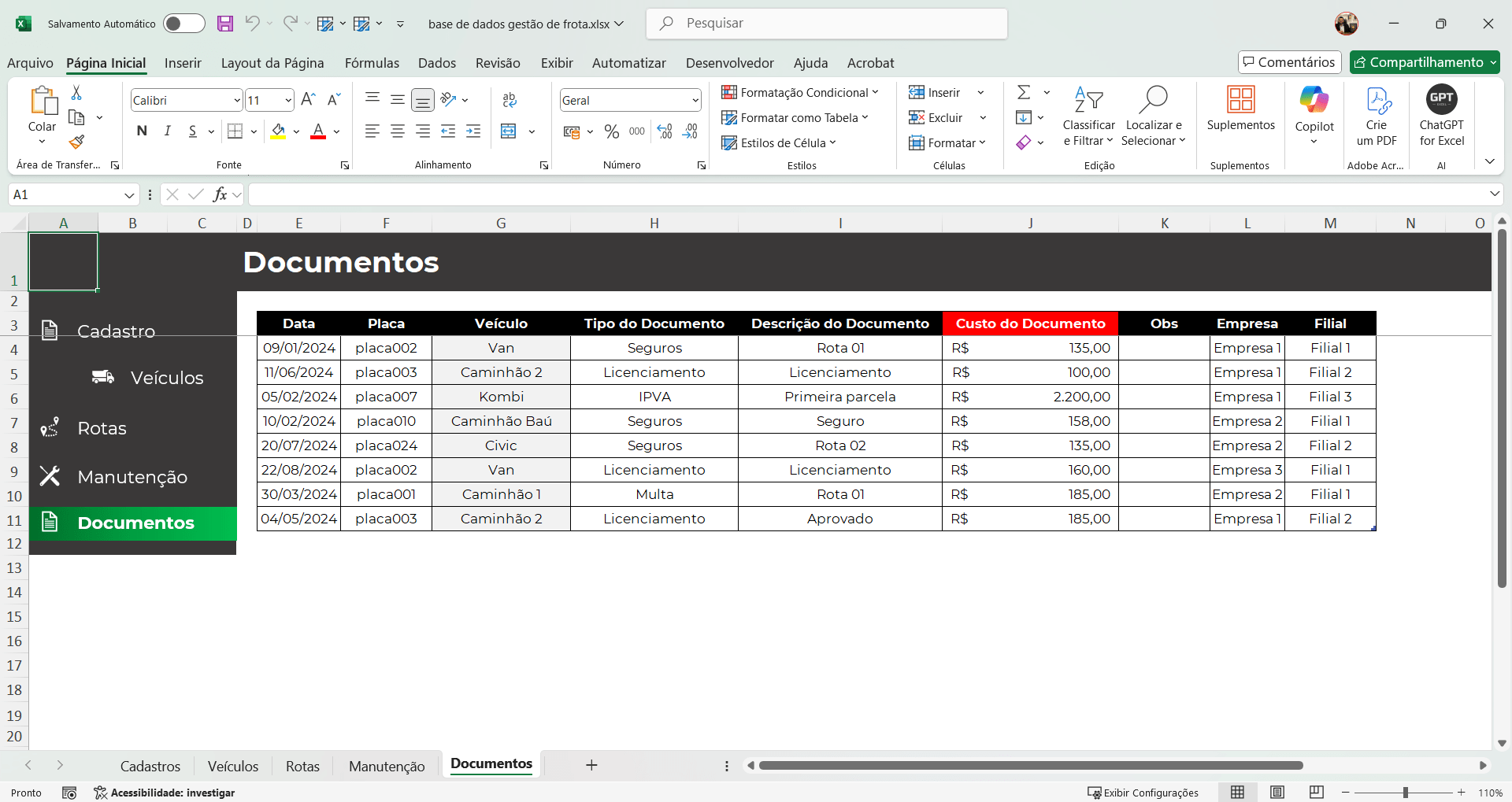Toggle bold (N) formatting
The height and width of the screenshot is (802, 1512).
pyautogui.click(x=142, y=131)
